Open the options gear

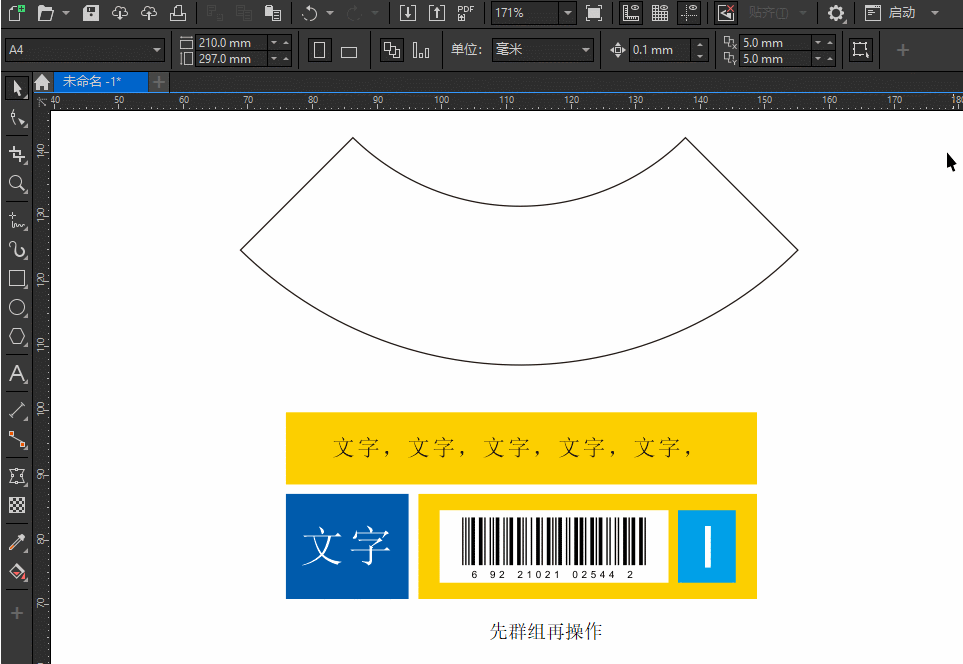[x=836, y=12]
